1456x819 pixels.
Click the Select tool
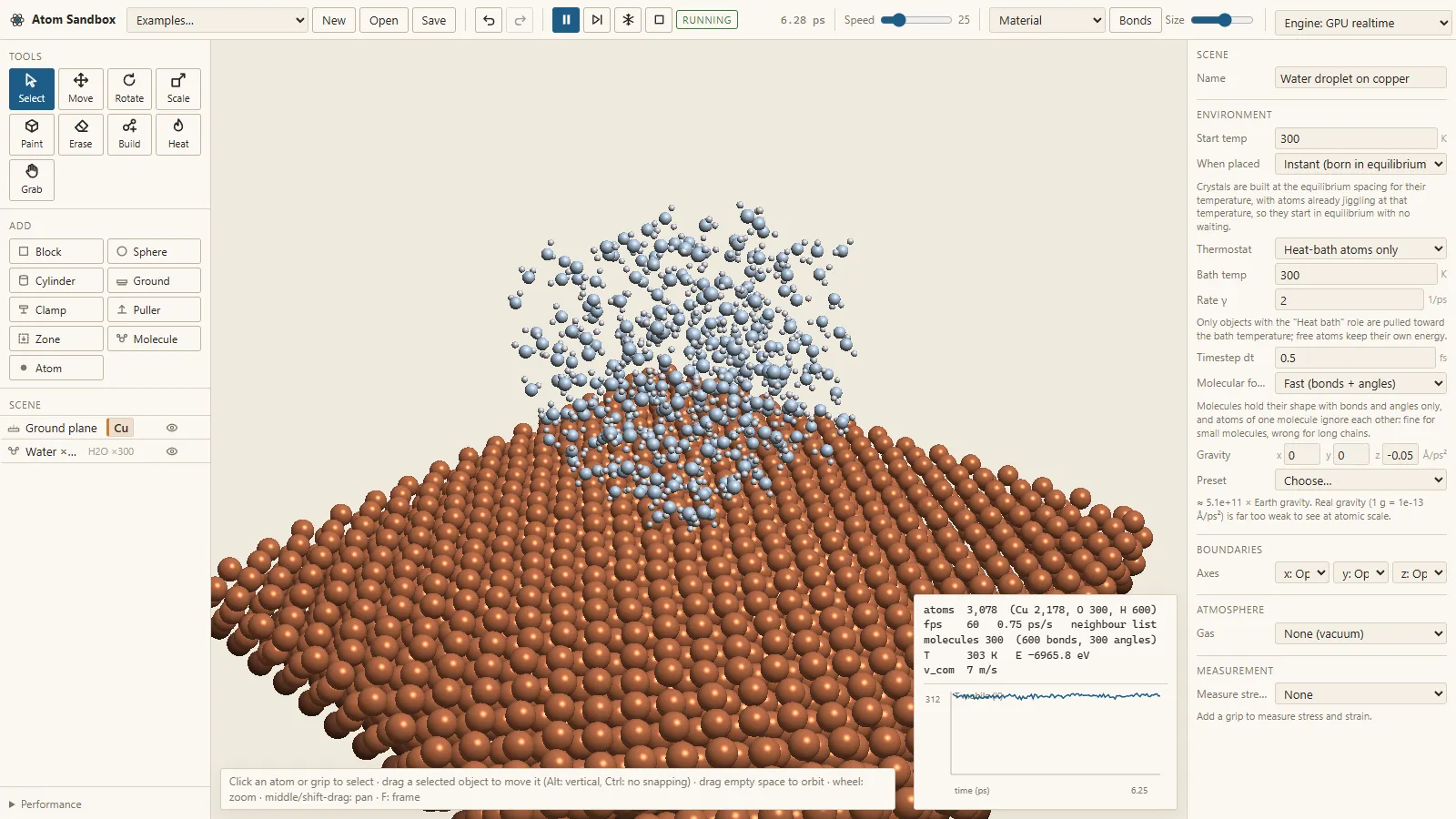point(32,89)
